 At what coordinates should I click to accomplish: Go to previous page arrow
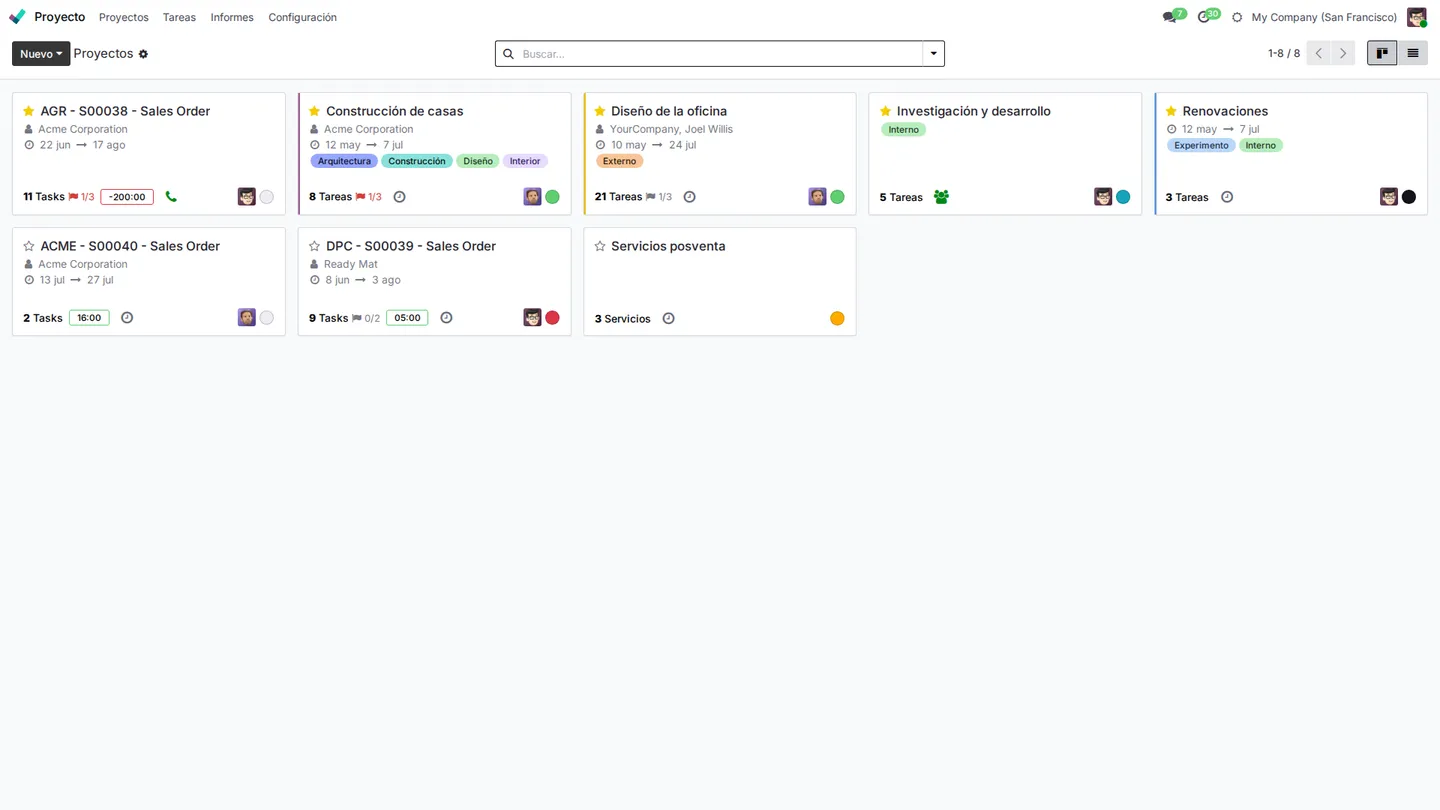tap(1319, 54)
